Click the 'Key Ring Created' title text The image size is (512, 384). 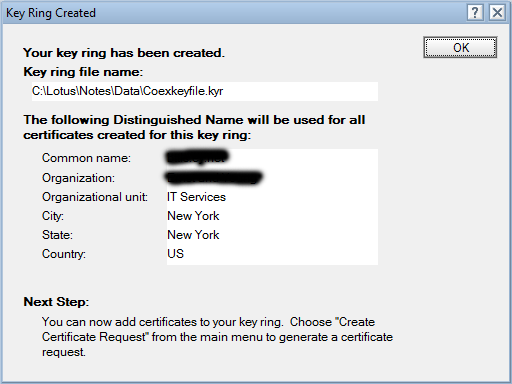pyautogui.click(x=51, y=13)
